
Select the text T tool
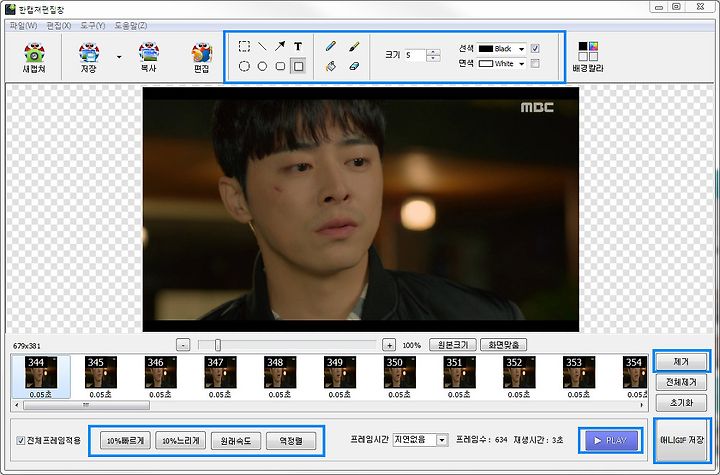tap(298, 46)
